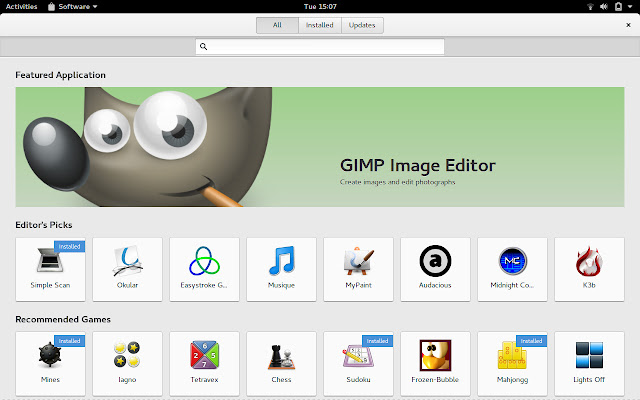Click the Editor's Picks heading
Screen dimensions: 640x400
click(44, 225)
